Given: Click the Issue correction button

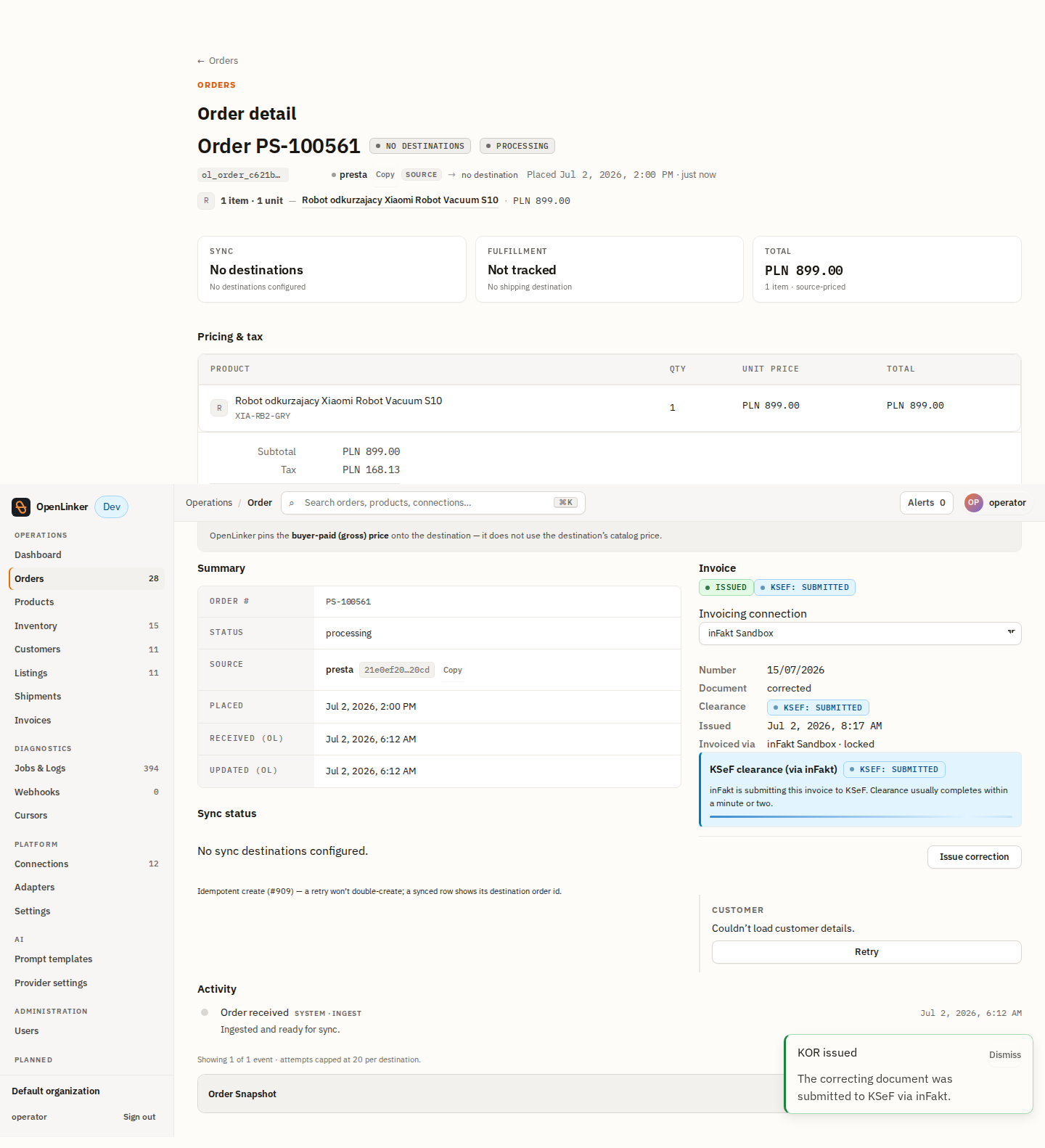Looking at the screenshot, I should [974, 857].
